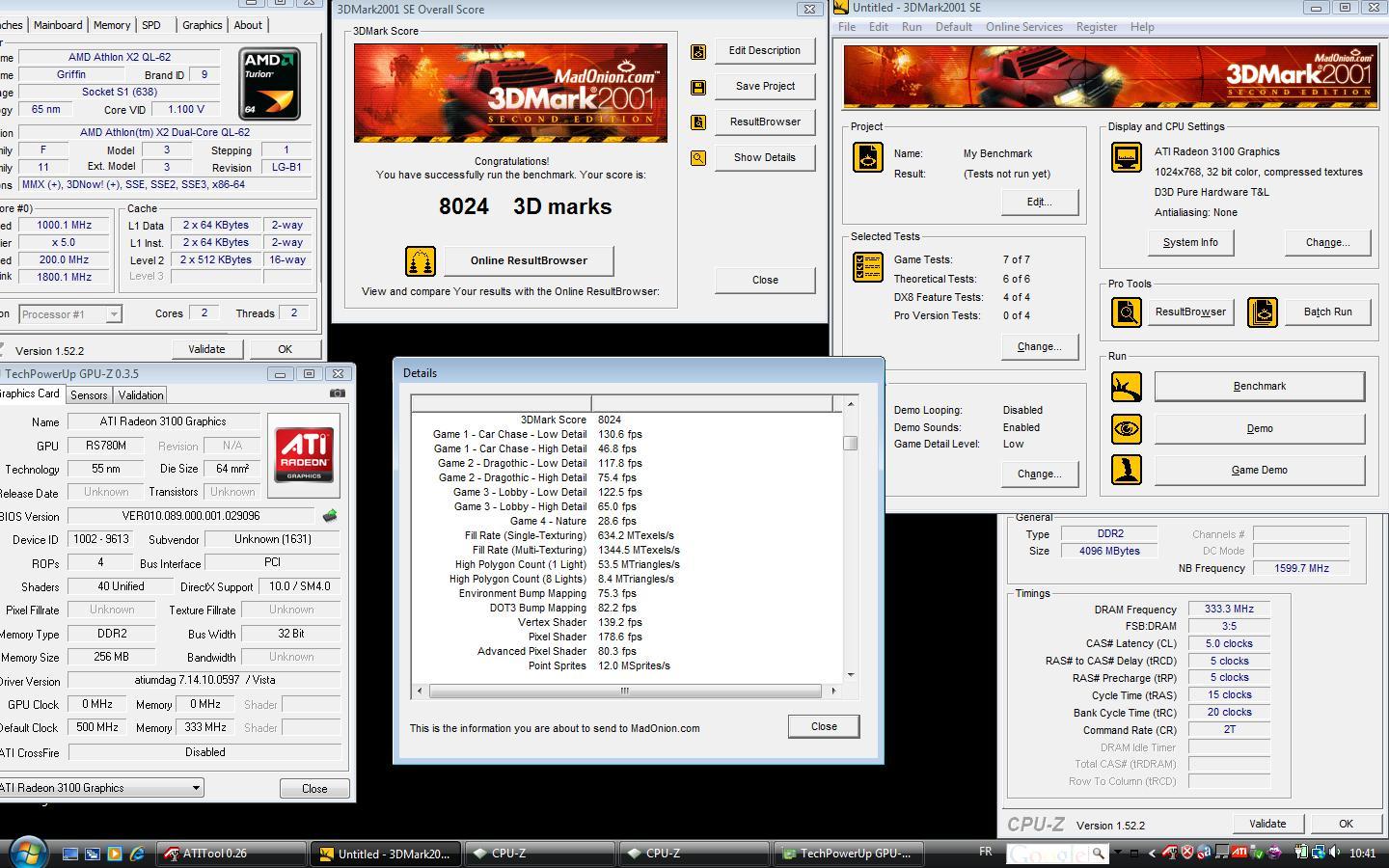Open the Register menu in 3DMark2001
The height and width of the screenshot is (868, 1389).
pyautogui.click(x=1096, y=27)
